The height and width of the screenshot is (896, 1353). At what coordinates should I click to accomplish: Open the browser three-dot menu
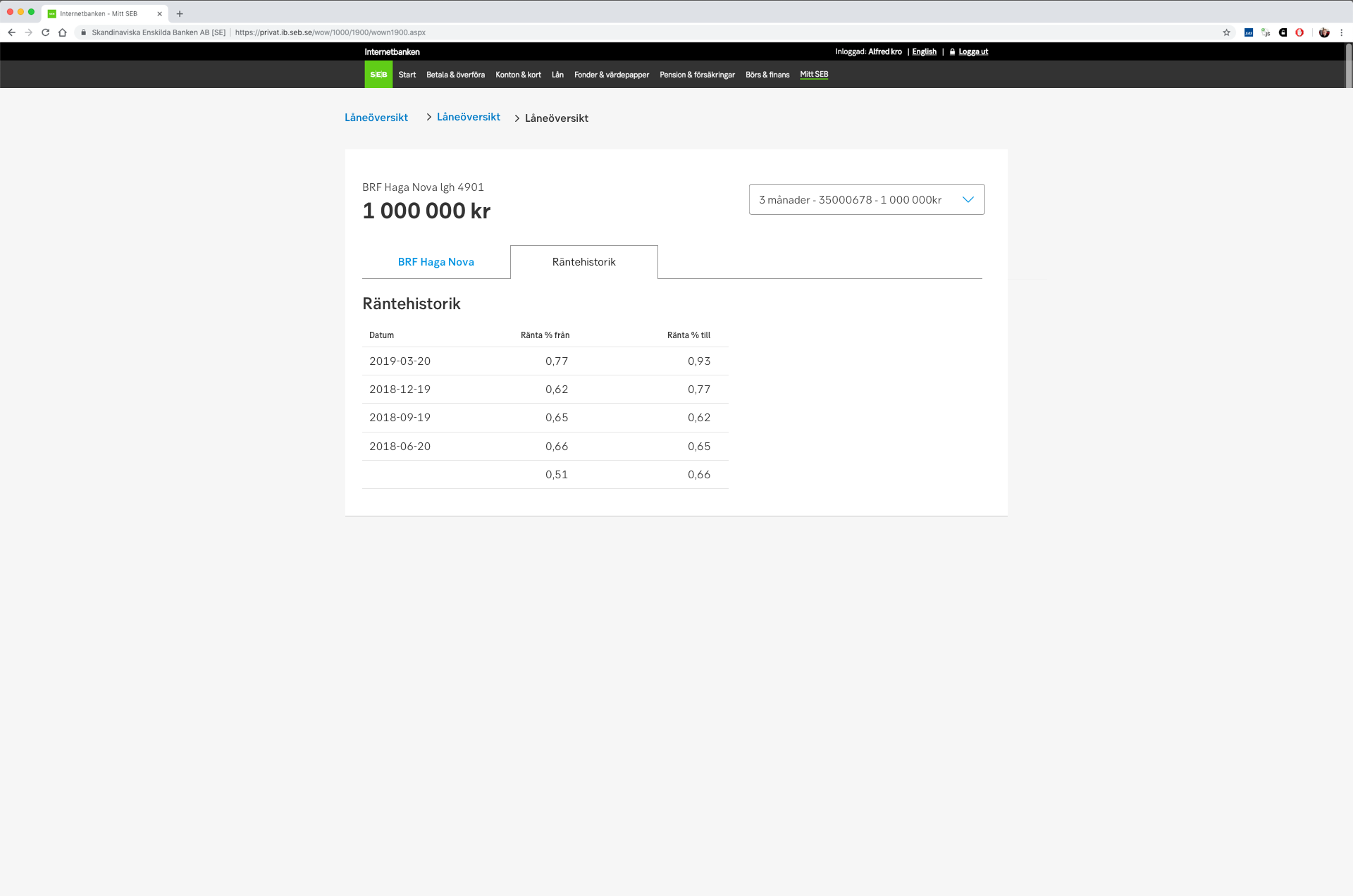coord(1342,32)
